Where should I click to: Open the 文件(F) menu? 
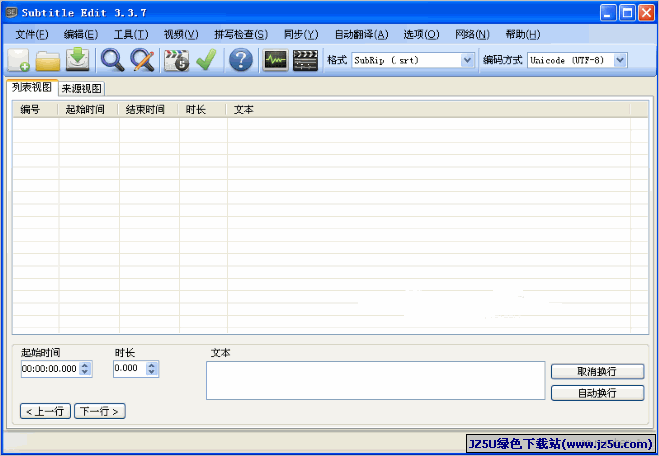click(x=31, y=34)
